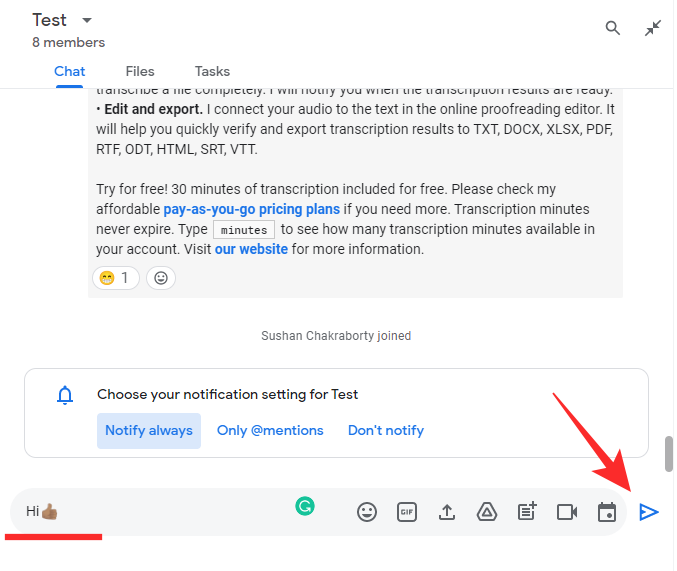Expand the Test space name dropdown
The image size is (677, 571).
click(87, 20)
